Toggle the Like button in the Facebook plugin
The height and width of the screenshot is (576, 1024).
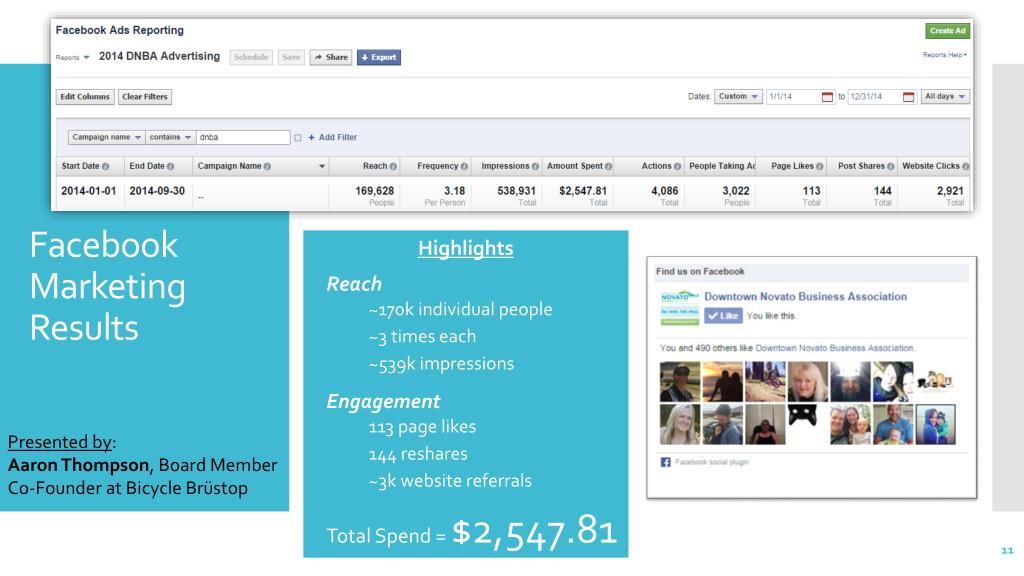(x=723, y=316)
